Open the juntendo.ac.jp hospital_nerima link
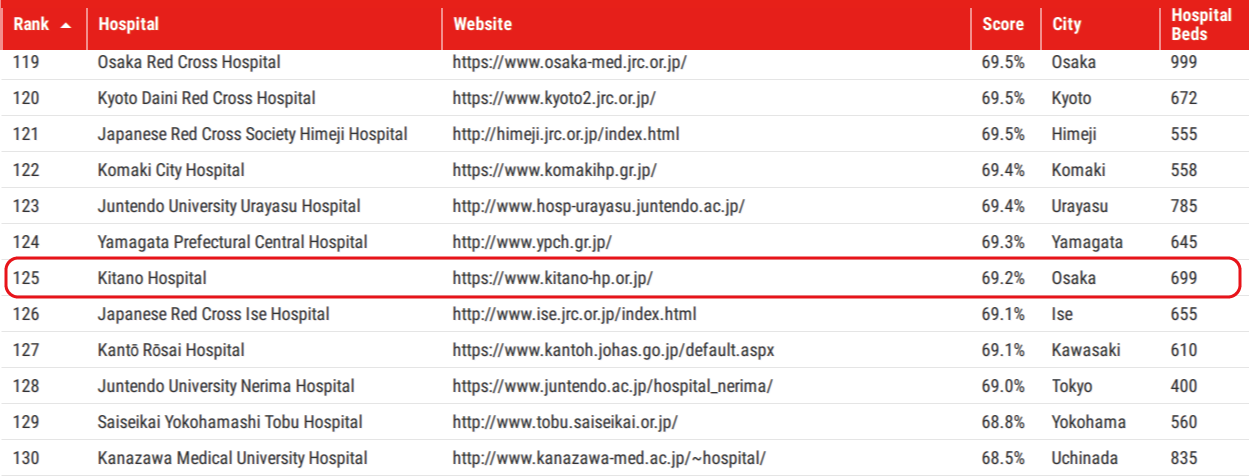 [x=612, y=386]
